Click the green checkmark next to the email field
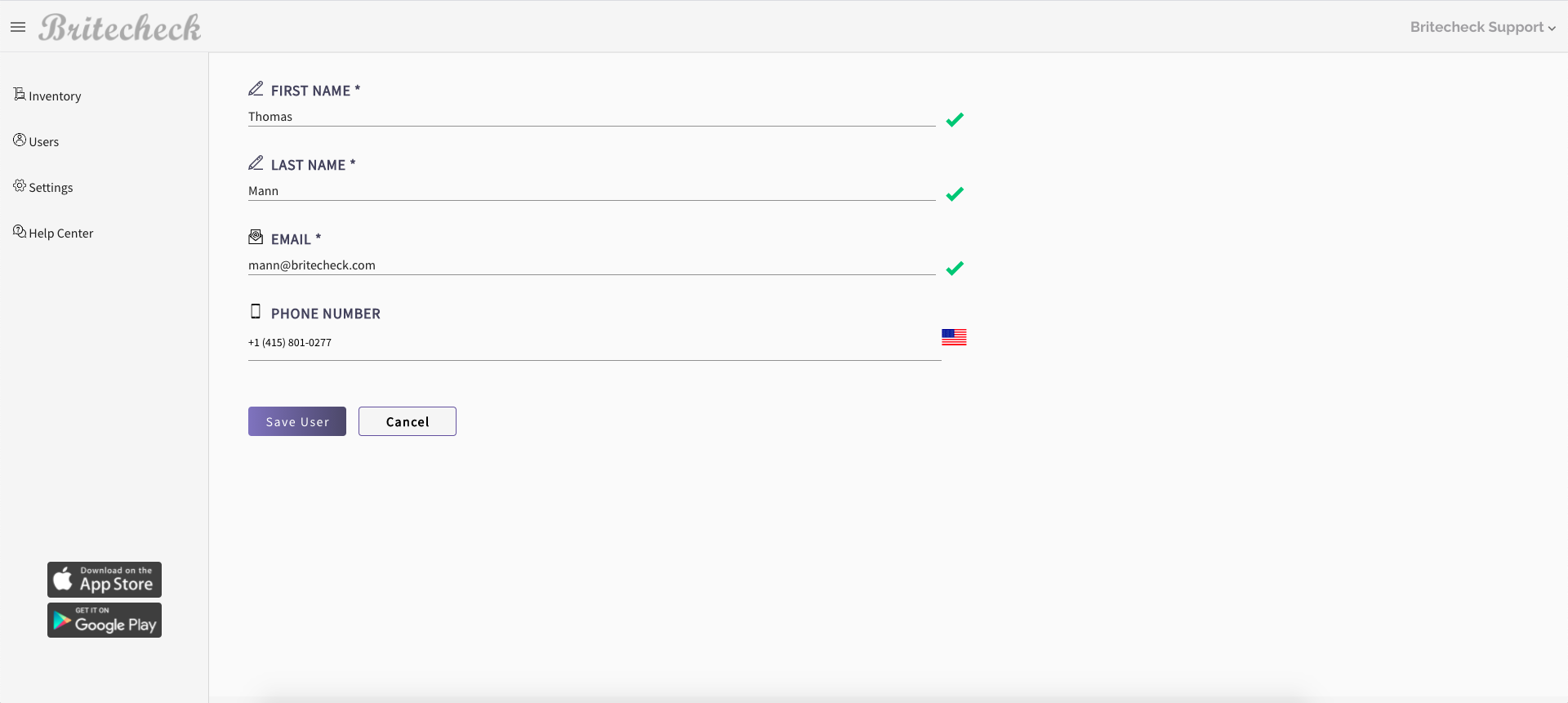The image size is (1568, 703). [x=955, y=269]
